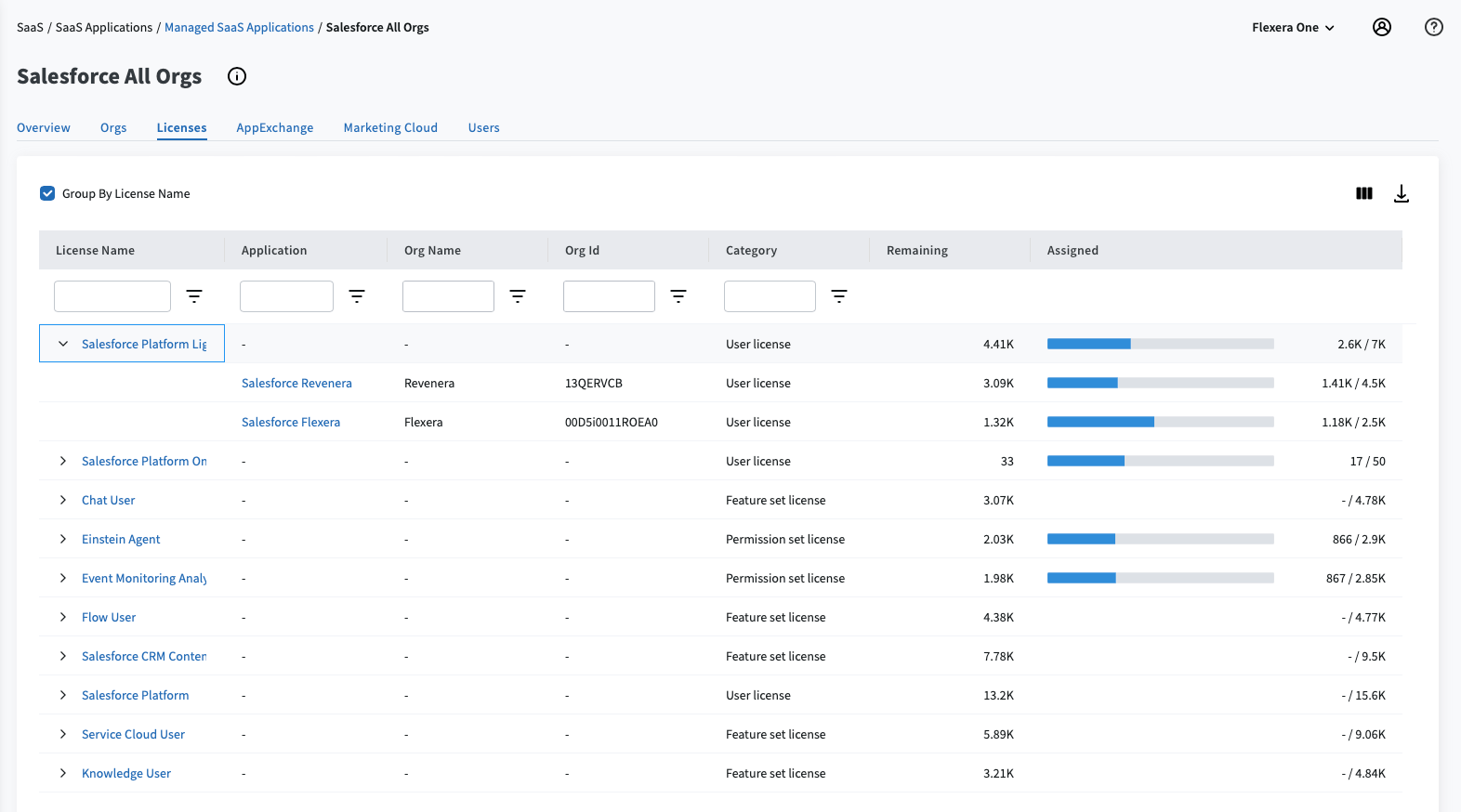Uncheck Group By License Name checkbox
1461x812 pixels.
[47, 194]
